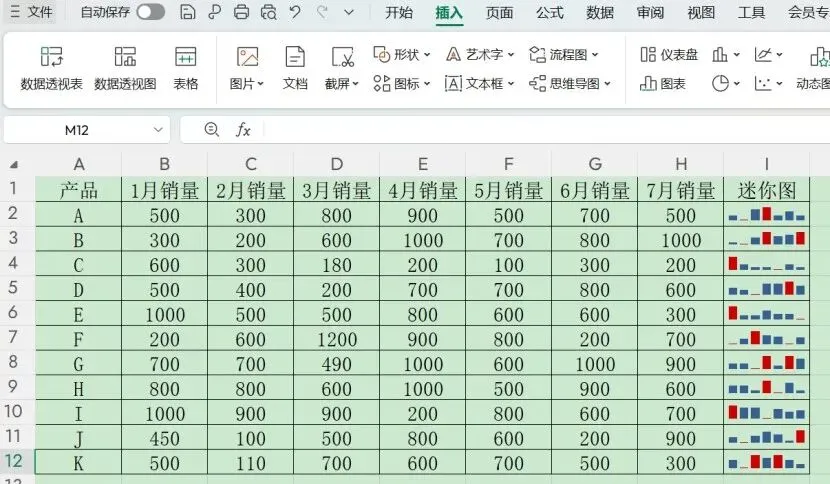Image resolution: width=830 pixels, height=484 pixels.
Task: Click the undo arrow icon
Action: tap(295, 12)
